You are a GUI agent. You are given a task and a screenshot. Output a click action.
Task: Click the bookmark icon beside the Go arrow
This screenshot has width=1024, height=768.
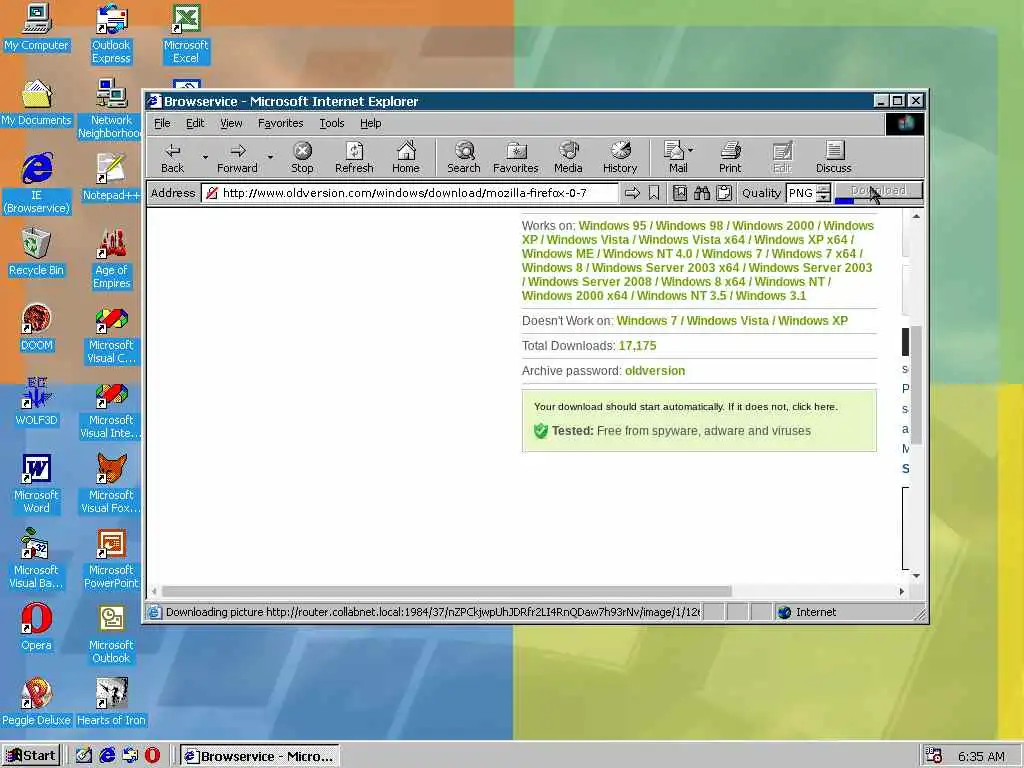[x=654, y=193]
